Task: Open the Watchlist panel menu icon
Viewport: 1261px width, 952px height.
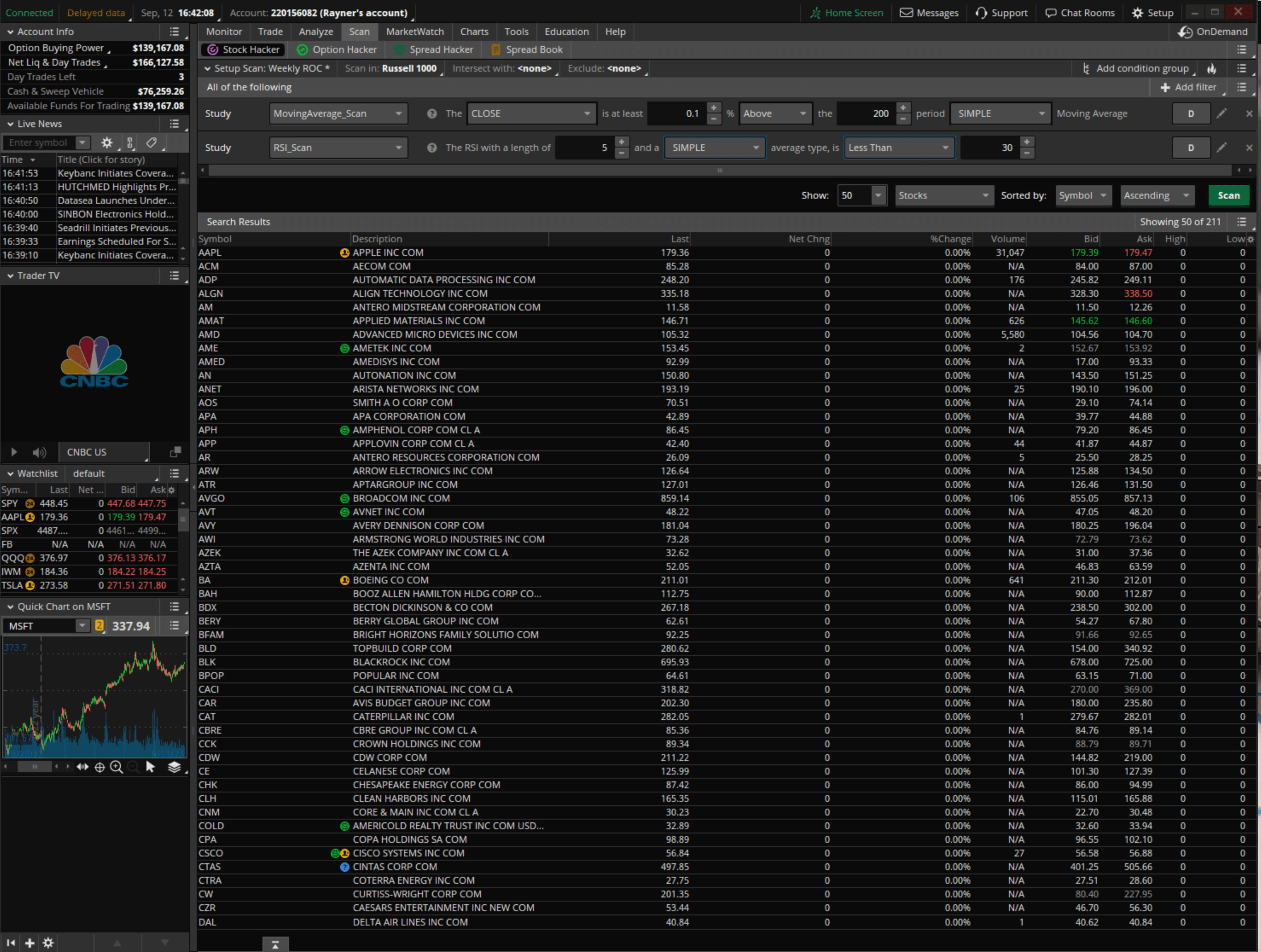Action: pos(175,474)
